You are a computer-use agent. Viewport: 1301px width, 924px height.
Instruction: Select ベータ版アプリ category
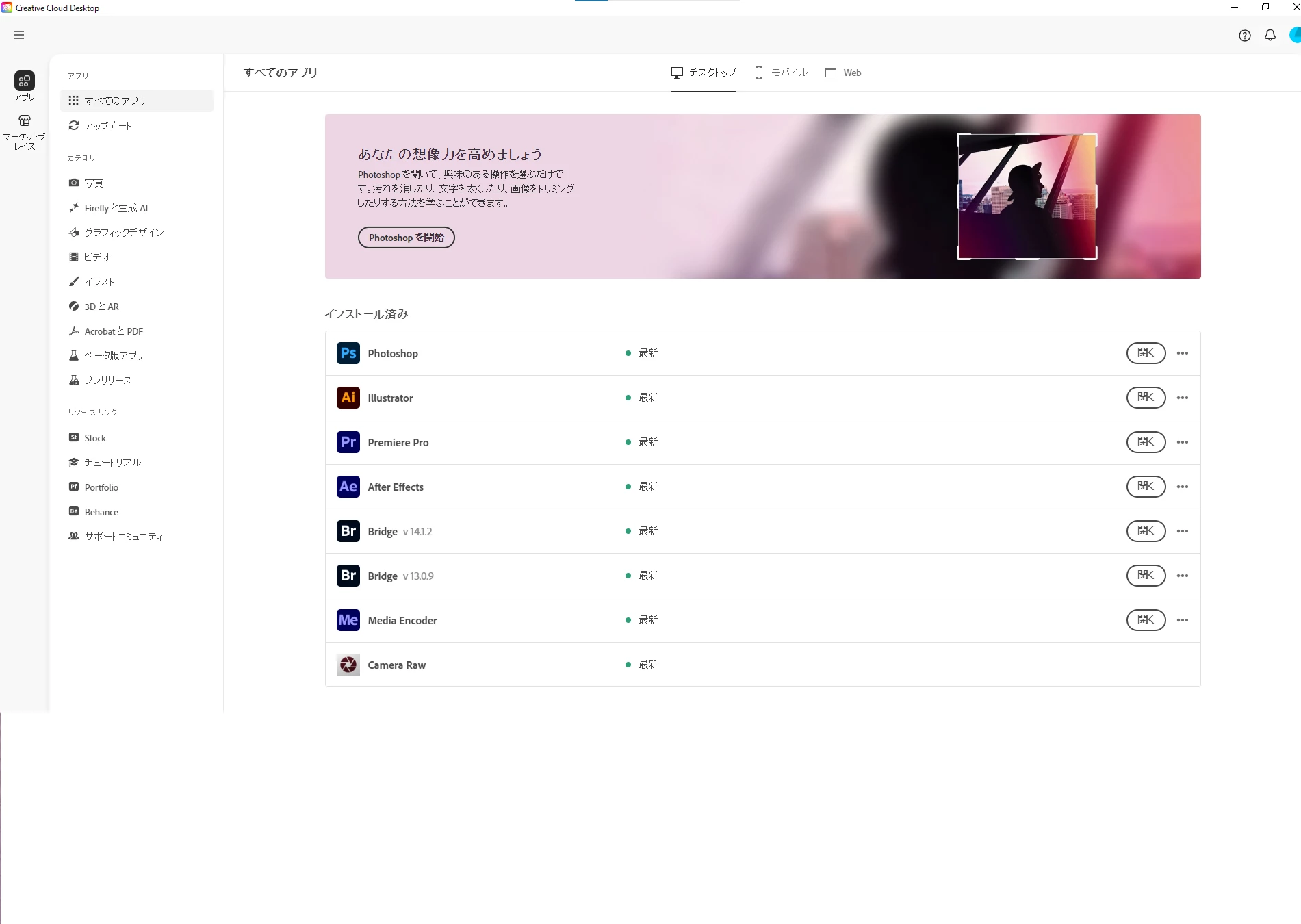pos(137,356)
